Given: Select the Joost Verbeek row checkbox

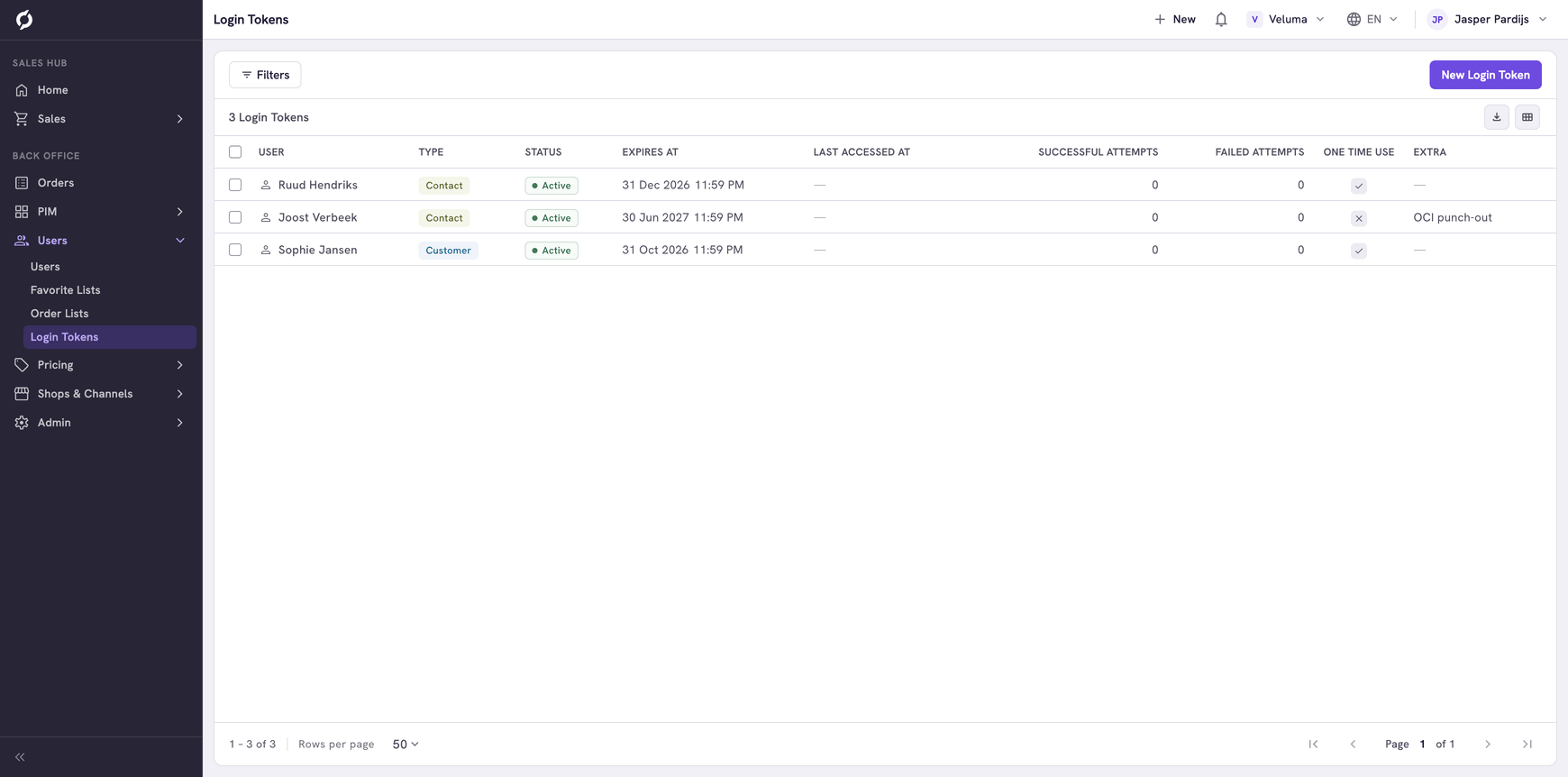Looking at the screenshot, I should (x=235, y=217).
